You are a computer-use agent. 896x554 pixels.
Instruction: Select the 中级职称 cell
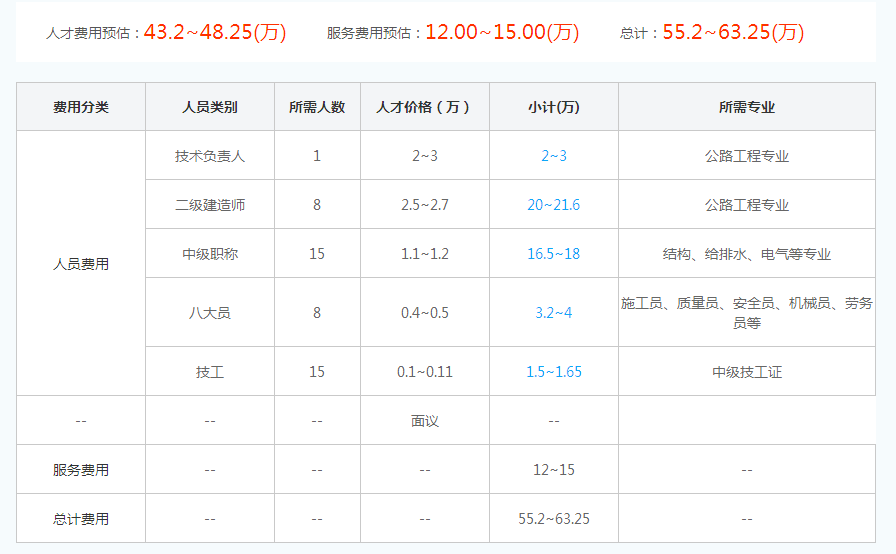pos(210,254)
